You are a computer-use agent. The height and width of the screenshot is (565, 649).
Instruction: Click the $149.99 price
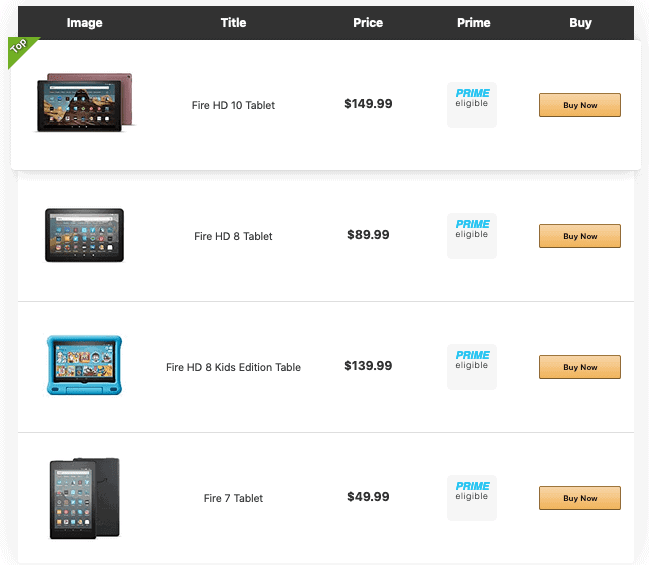pos(368,104)
